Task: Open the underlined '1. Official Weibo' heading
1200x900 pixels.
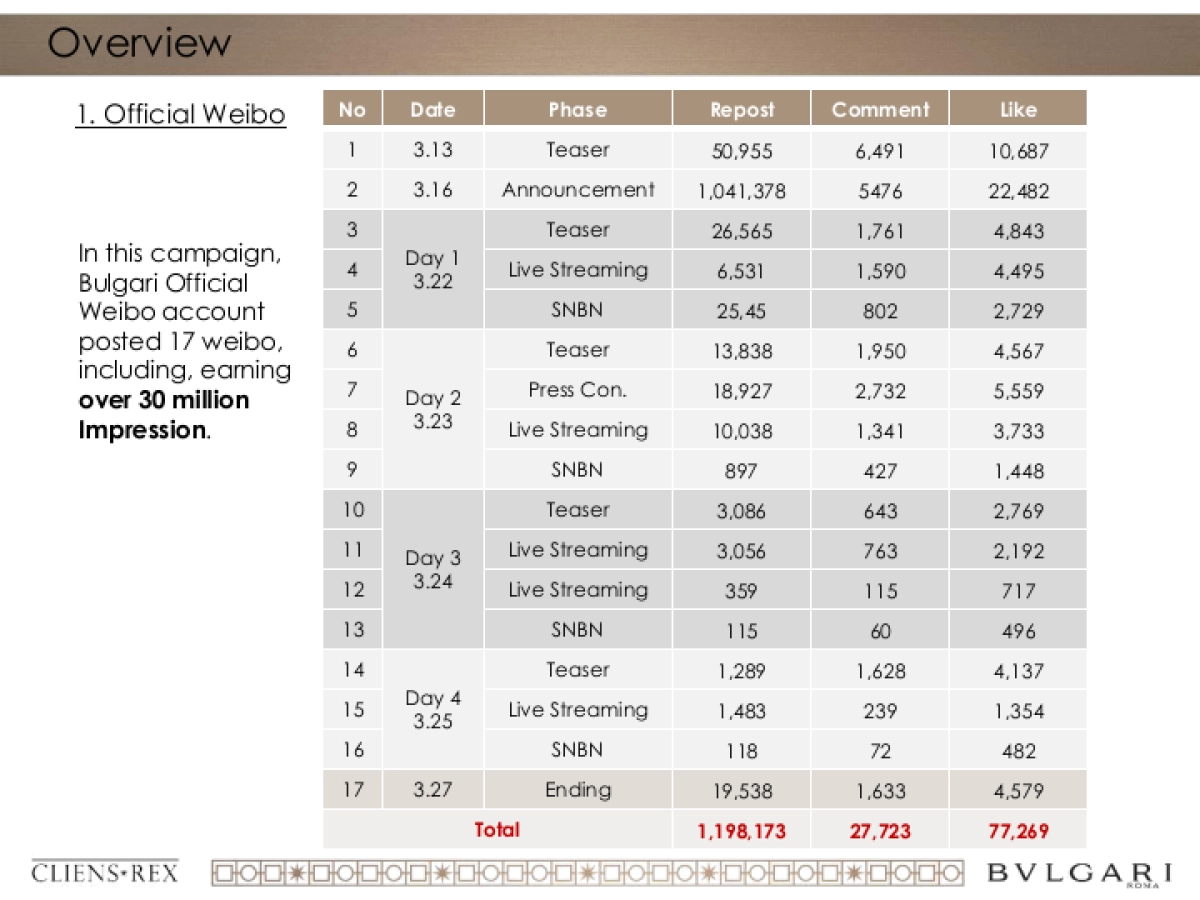Action: coord(181,114)
